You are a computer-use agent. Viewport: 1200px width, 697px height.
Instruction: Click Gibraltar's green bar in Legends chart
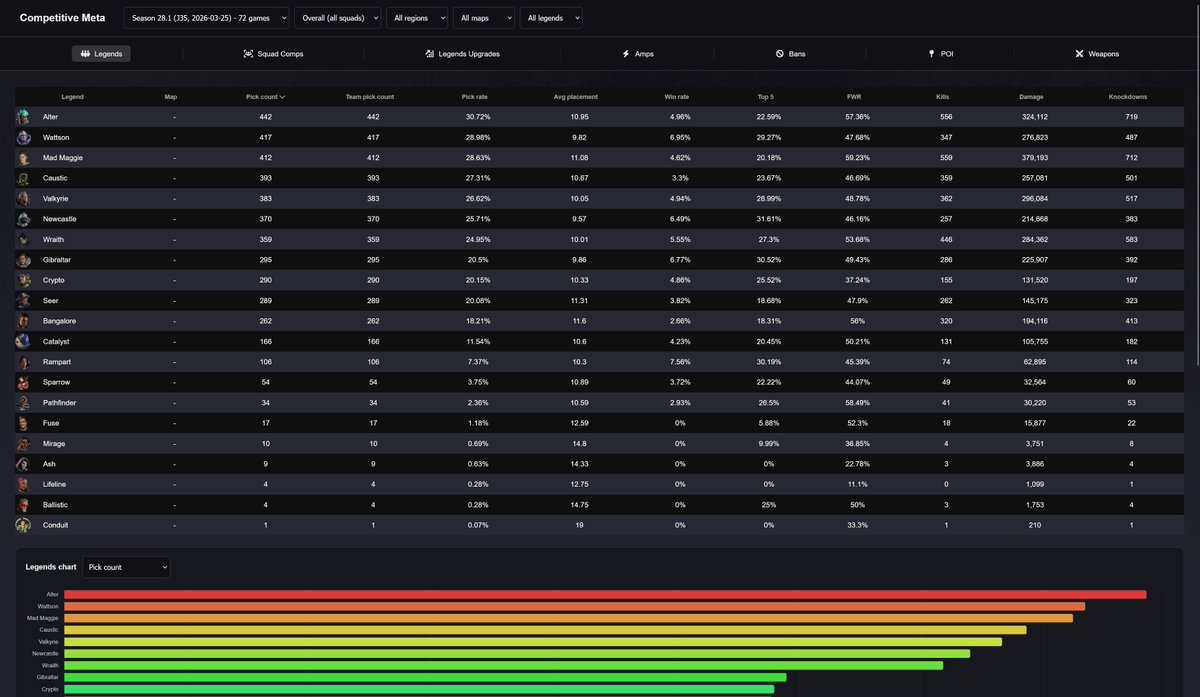[x=425, y=677]
